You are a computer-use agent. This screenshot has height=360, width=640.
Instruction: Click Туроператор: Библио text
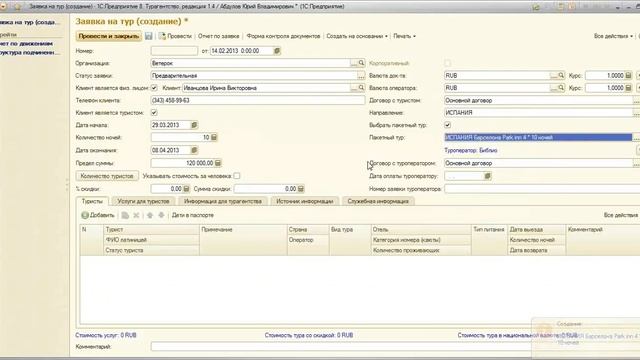point(471,151)
